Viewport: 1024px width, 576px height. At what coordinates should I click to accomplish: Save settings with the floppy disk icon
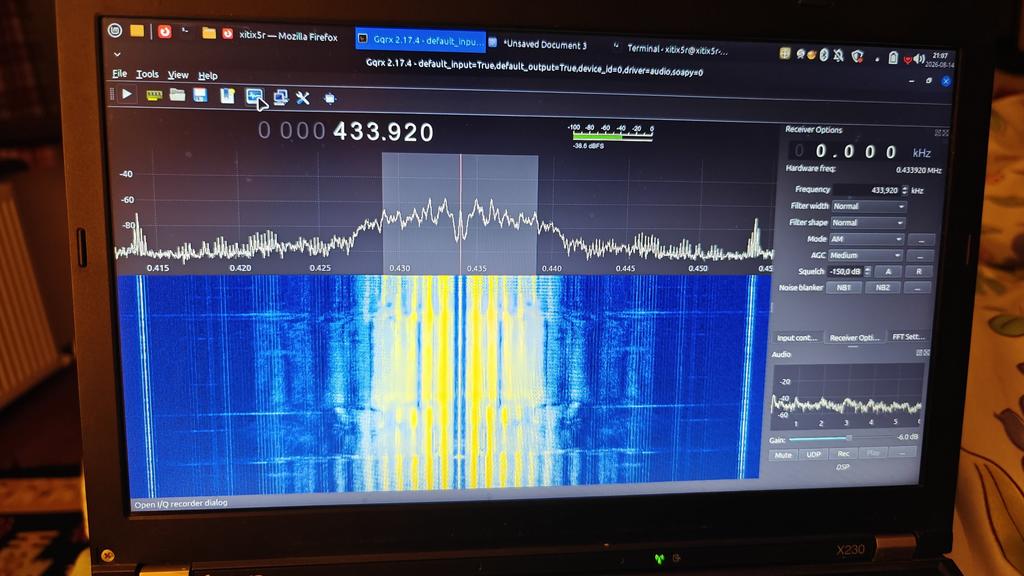[200, 95]
